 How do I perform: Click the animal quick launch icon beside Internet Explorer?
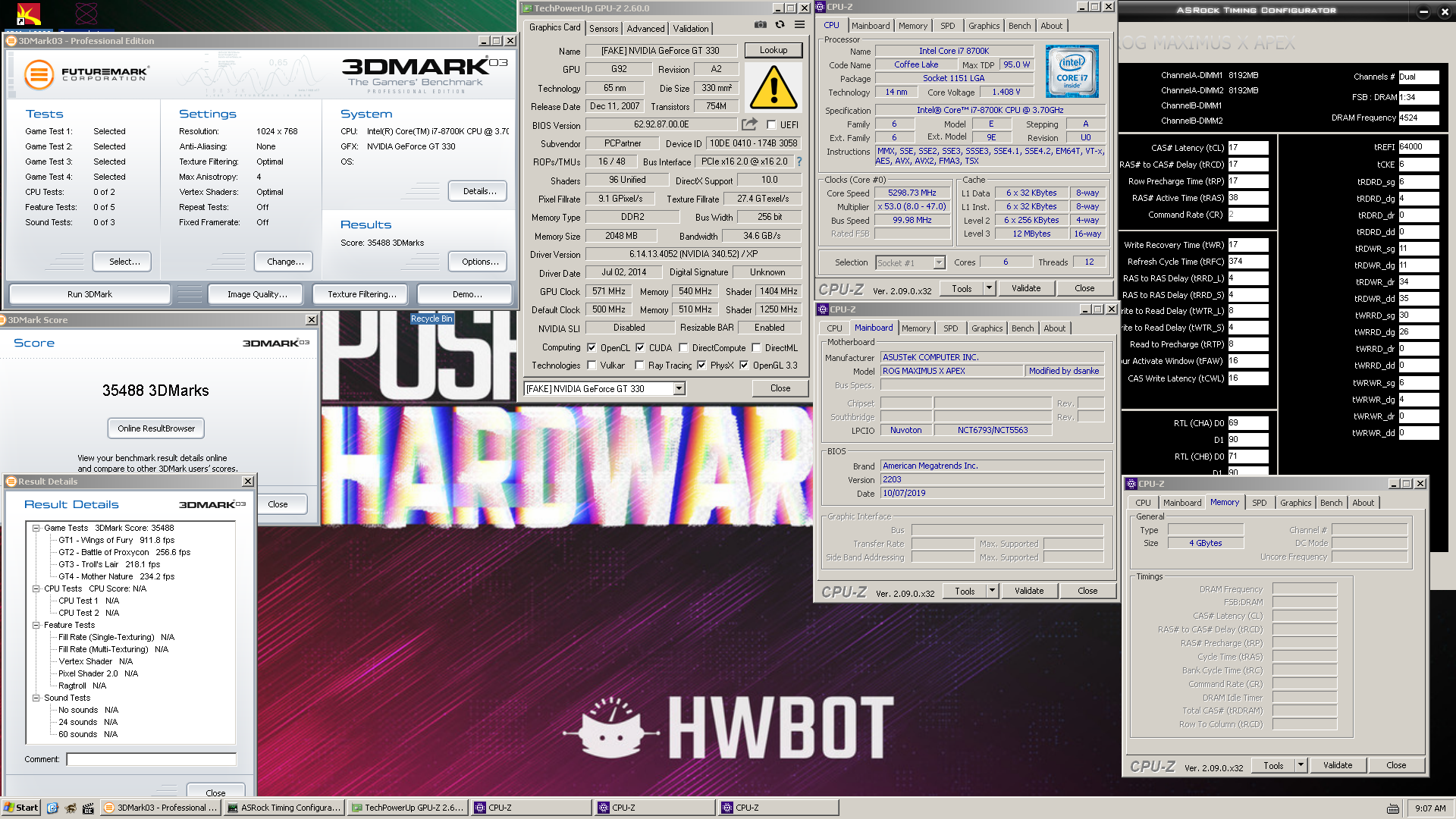point(71,808)
